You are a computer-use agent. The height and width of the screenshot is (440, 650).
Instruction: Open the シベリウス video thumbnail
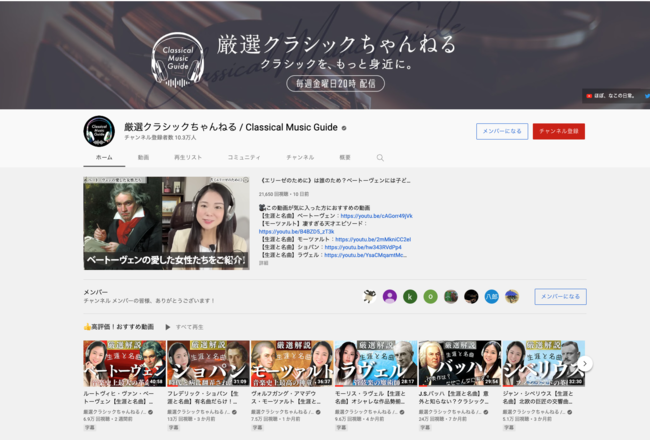543,364
